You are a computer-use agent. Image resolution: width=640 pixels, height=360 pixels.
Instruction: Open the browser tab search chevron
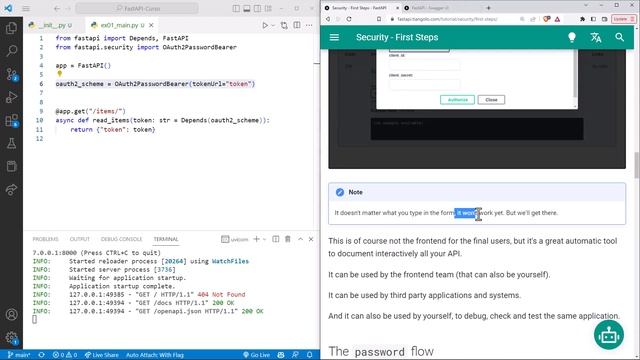pos(586,5)
